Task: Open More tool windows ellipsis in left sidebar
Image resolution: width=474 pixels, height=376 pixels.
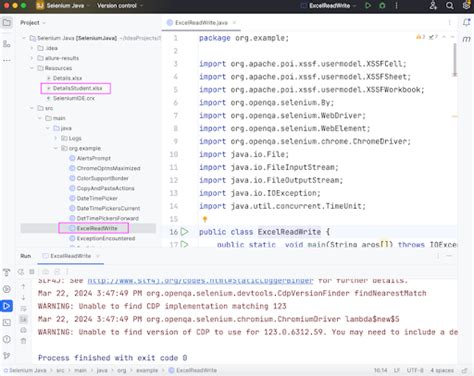Action: (7, 61)
